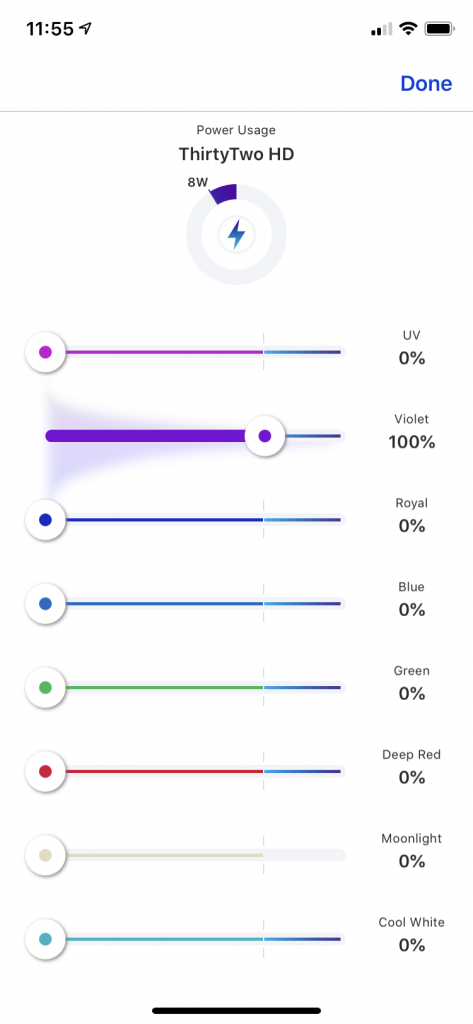Tap the battery icon in status bar
This screenshot has width=473, height=1024.
point(440,29)
